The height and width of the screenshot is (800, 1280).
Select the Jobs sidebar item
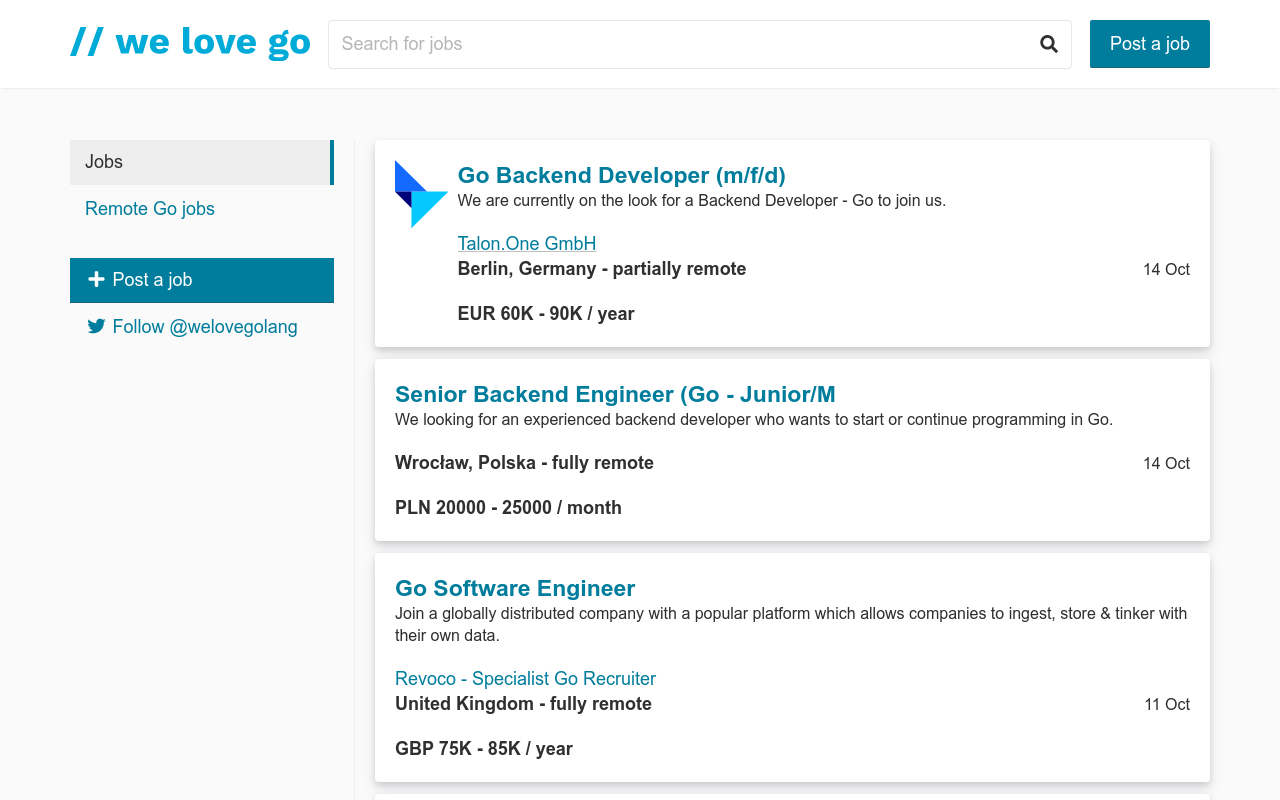[202, 162]
